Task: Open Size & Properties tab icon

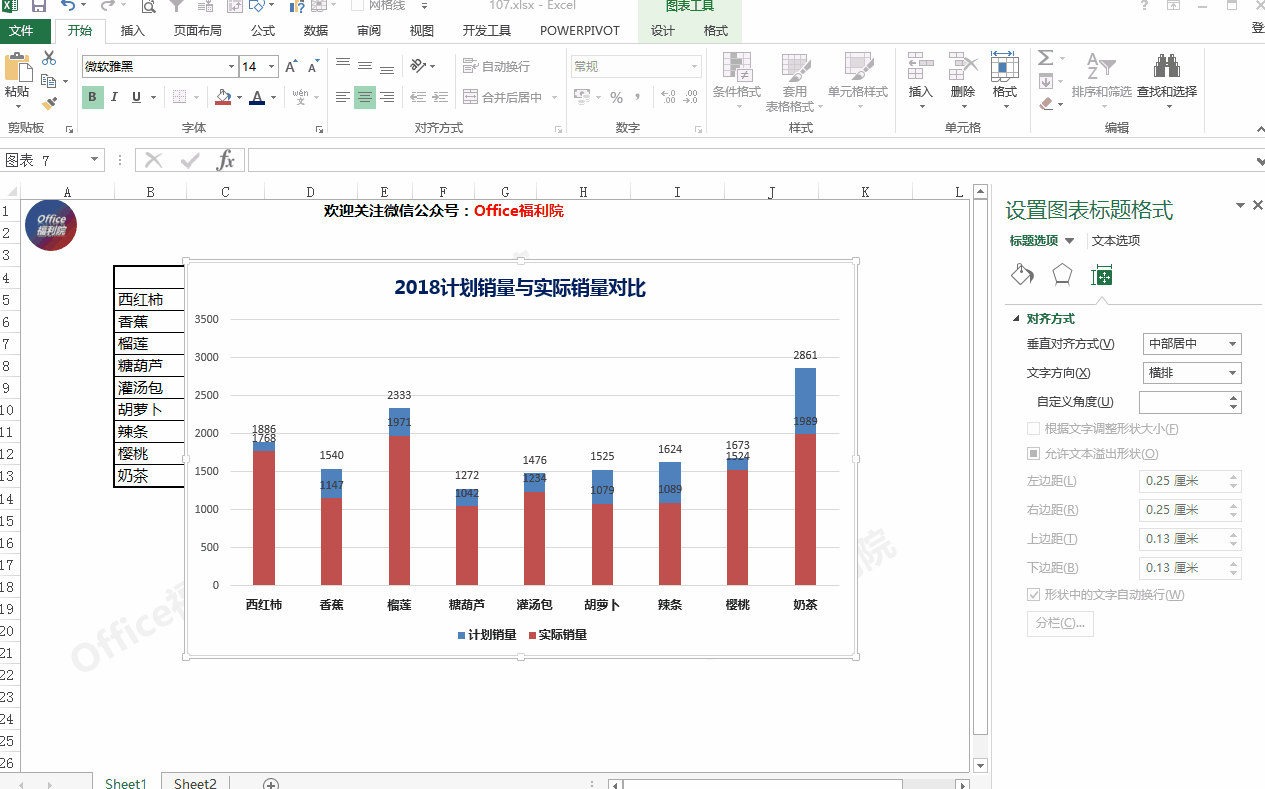Action: [1102, 276]
